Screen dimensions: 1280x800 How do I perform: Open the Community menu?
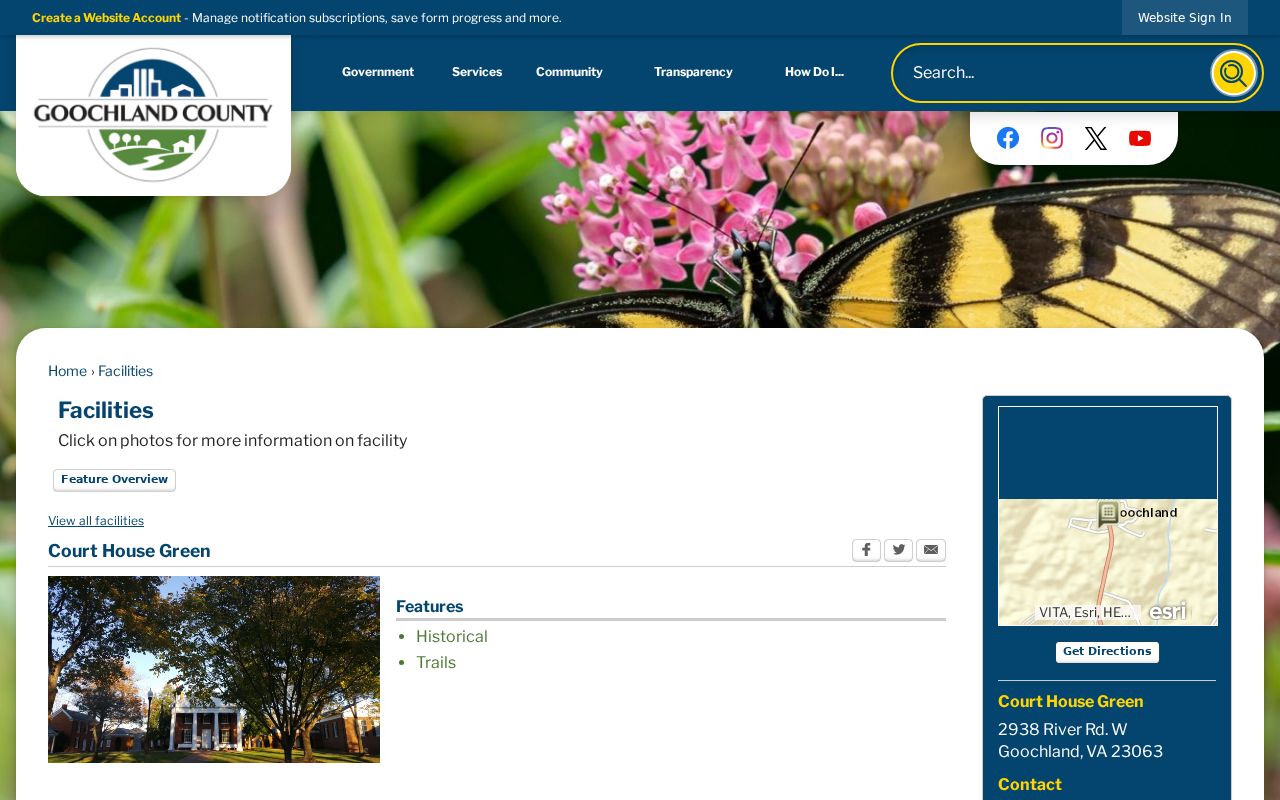[569, 72]
